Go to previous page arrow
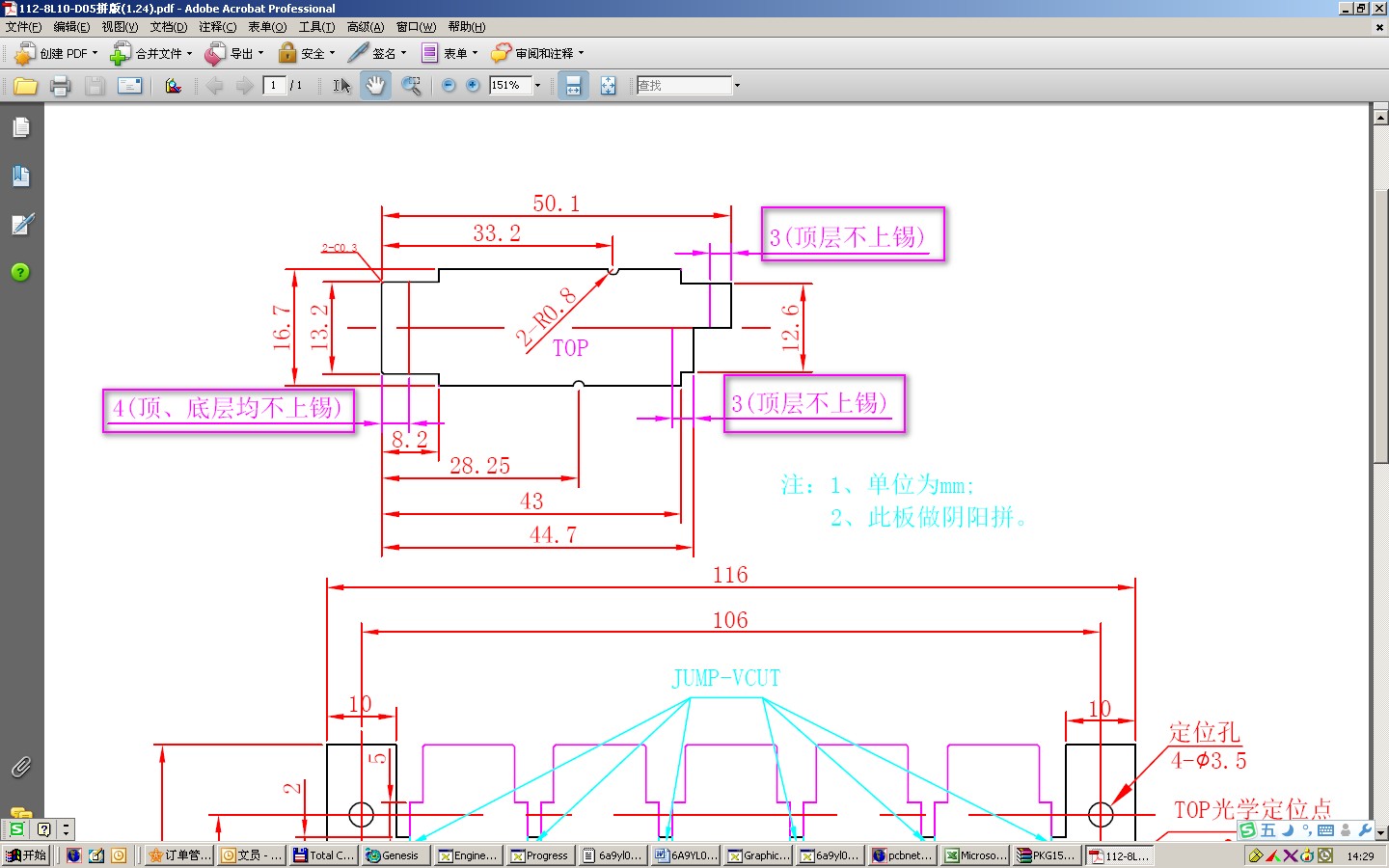Viewport: 1389px width, 868px height. [214, 86]
